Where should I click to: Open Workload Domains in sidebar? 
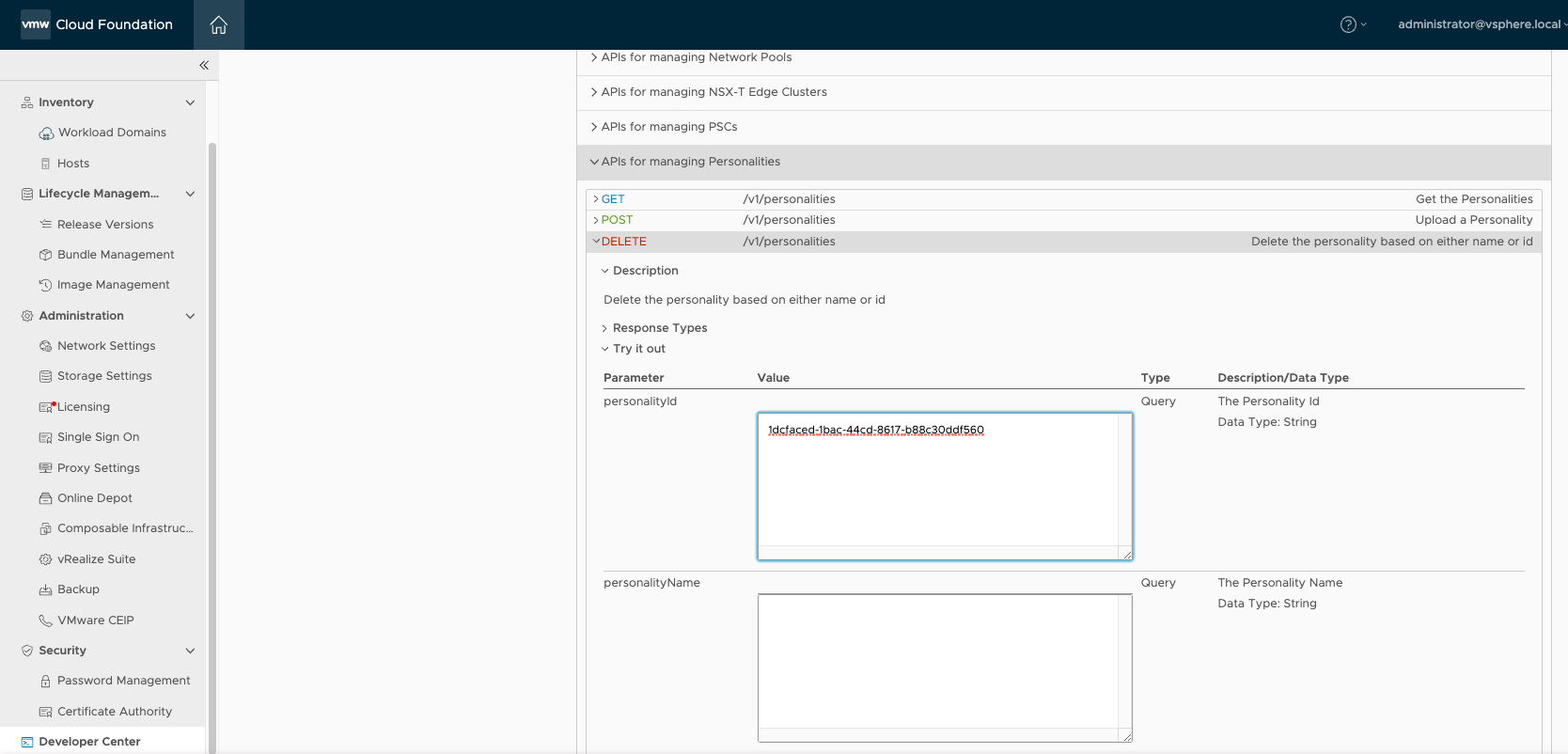click(x=112, y=133)
